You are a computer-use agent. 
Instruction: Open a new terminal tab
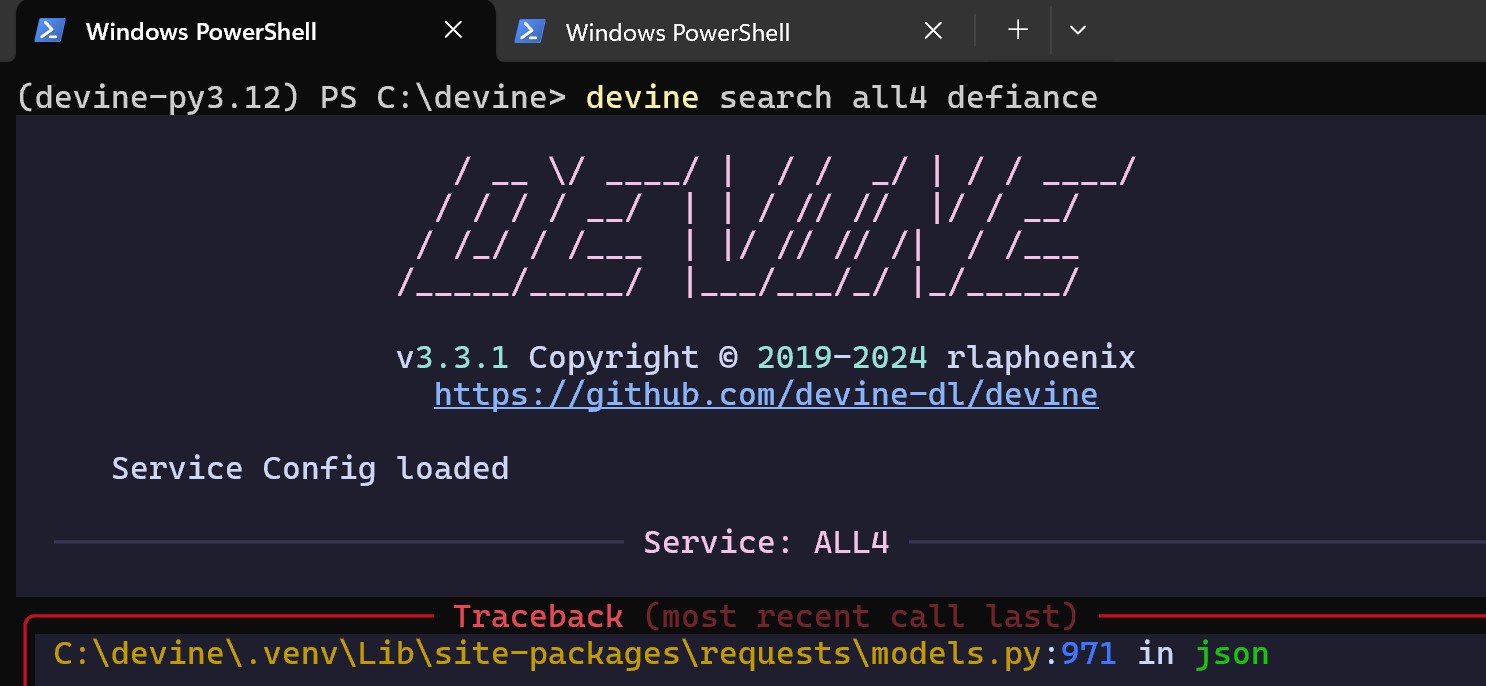tap(1017, 31)
